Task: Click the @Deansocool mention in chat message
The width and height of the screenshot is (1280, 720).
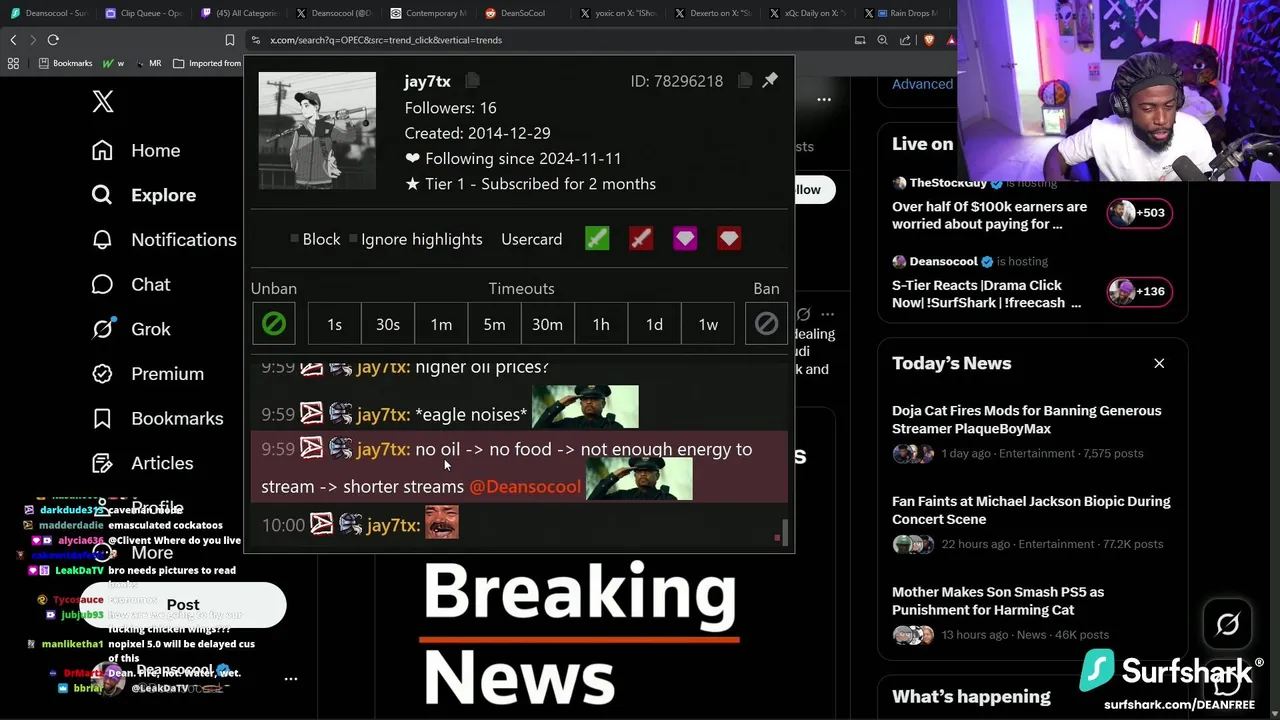Action: (525, 487)
